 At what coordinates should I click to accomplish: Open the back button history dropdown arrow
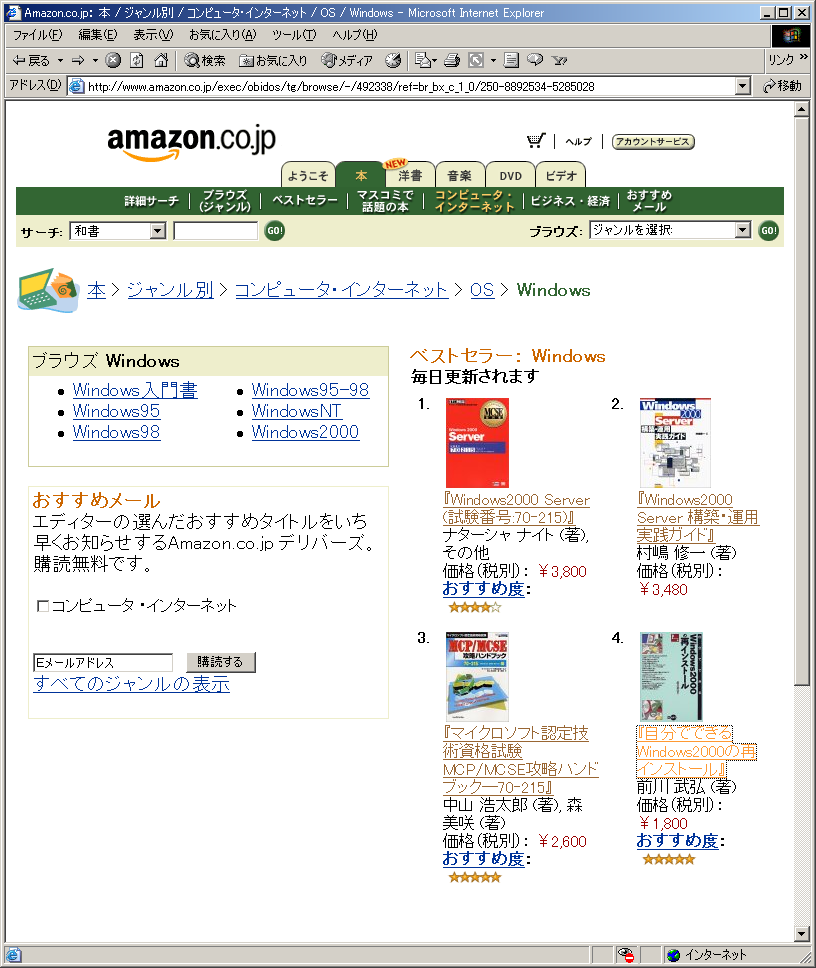(60, 60)
